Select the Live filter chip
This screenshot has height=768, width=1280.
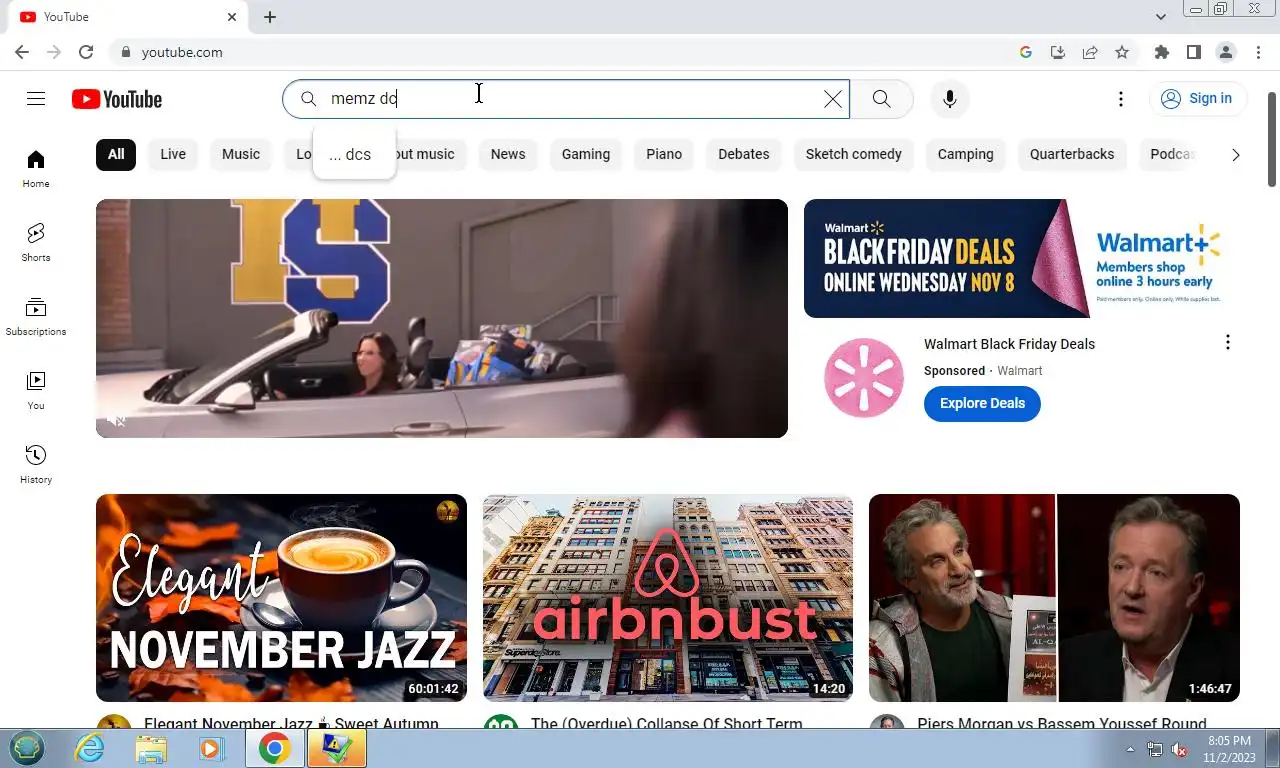(x=173, y=154)
